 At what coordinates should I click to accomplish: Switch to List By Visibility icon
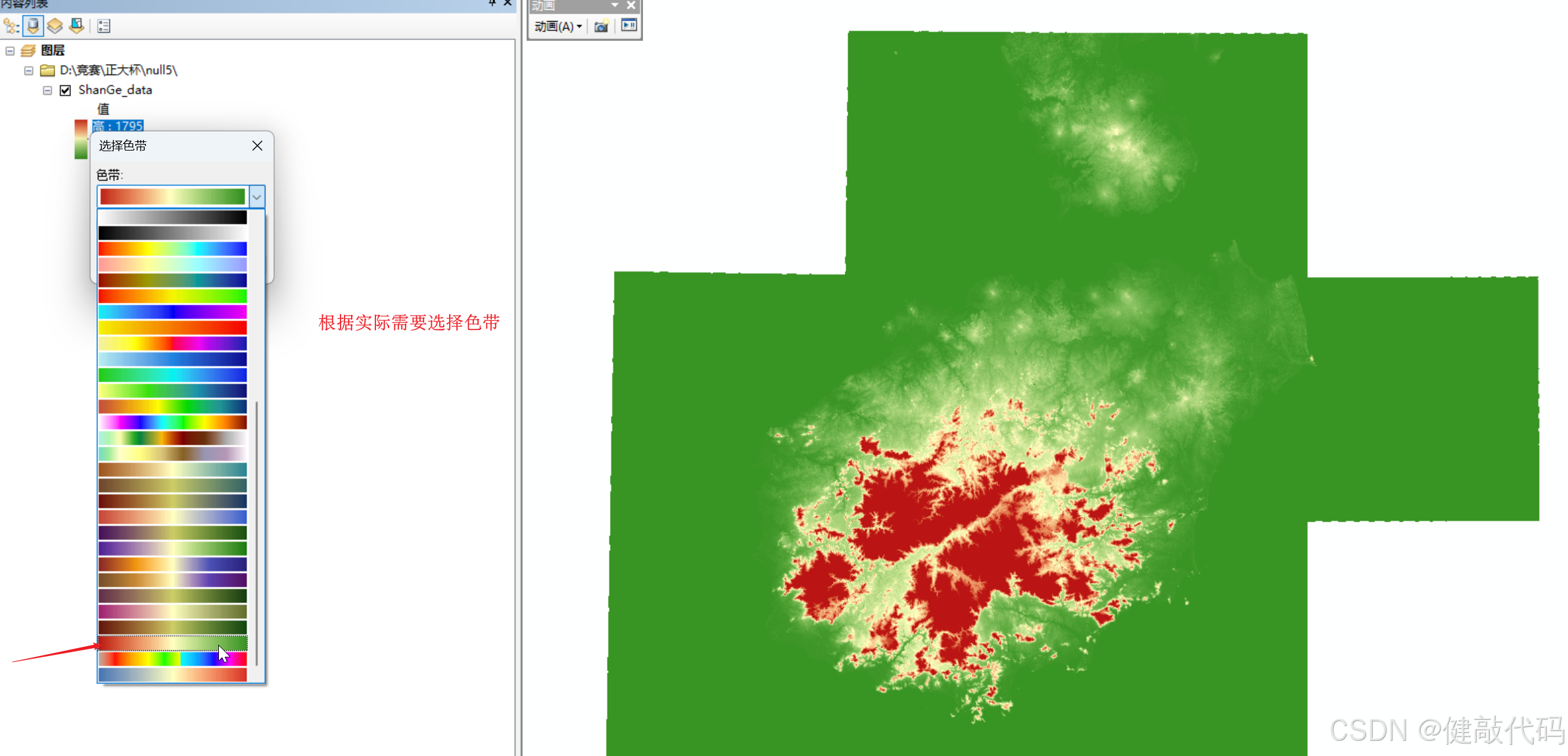point(55,26)
